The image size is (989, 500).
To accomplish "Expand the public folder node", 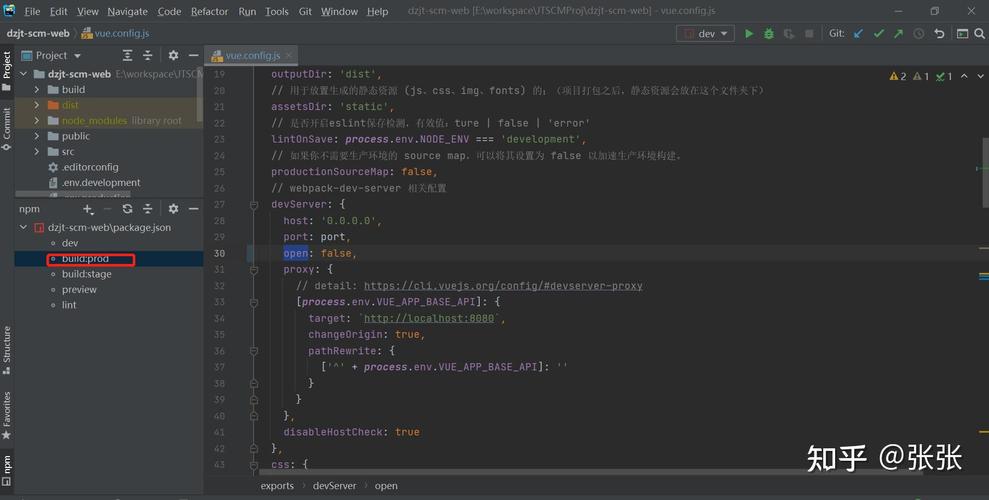I will [x=38, y=136].
